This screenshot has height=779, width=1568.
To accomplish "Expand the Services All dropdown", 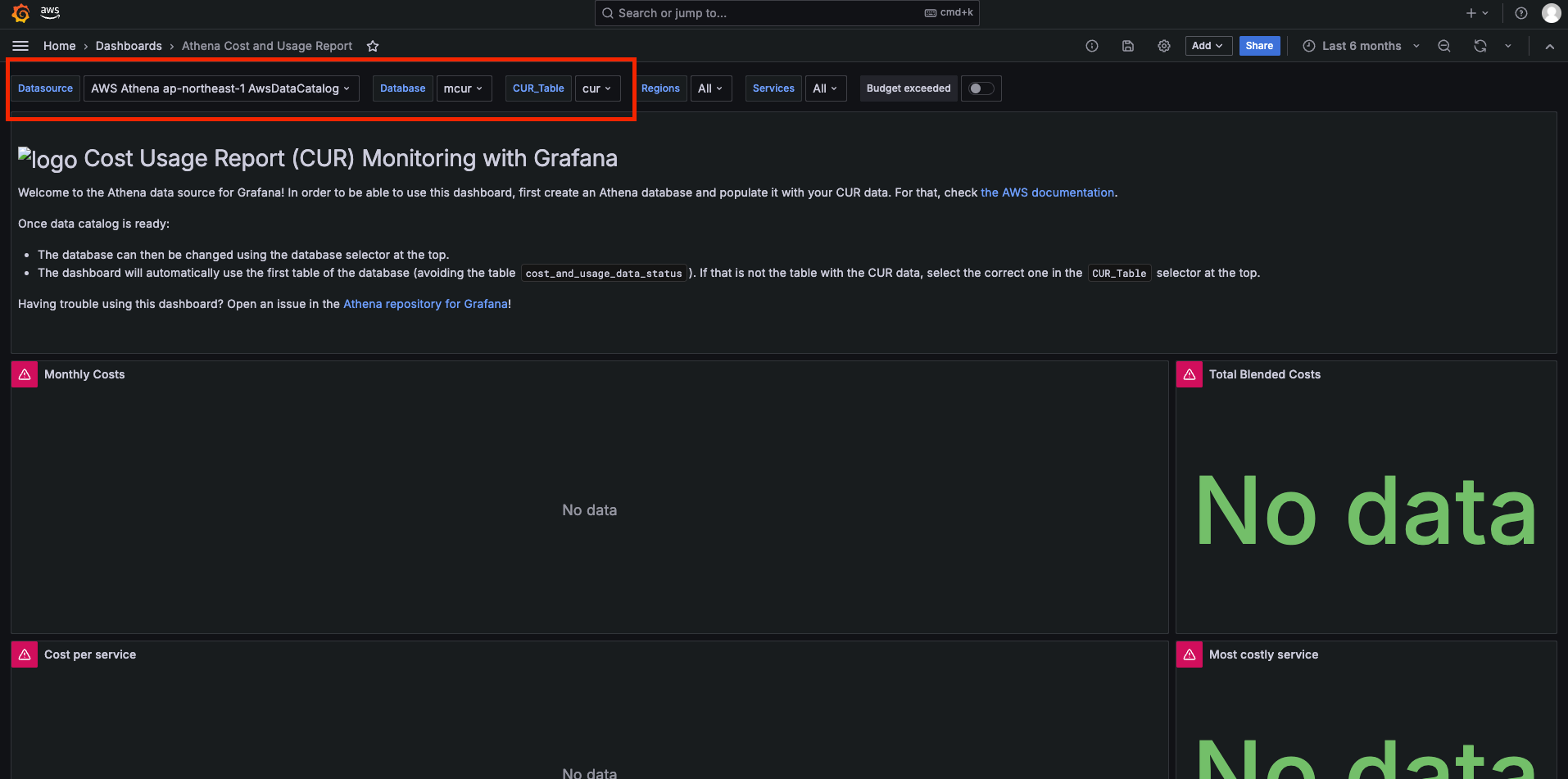I will coord(825,88).
